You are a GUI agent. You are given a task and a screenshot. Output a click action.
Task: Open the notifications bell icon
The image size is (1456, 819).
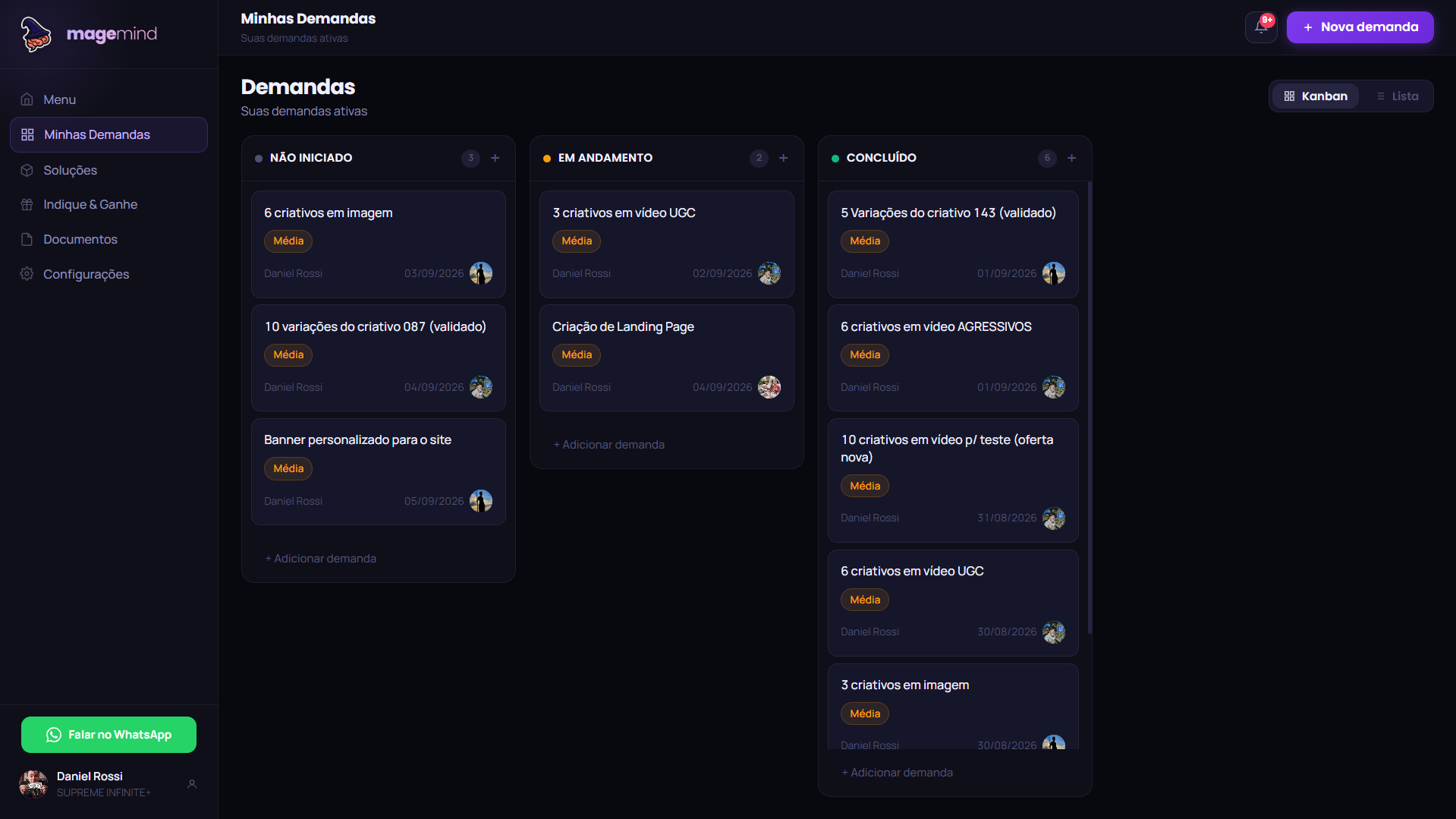click(x=1261, y=27)
